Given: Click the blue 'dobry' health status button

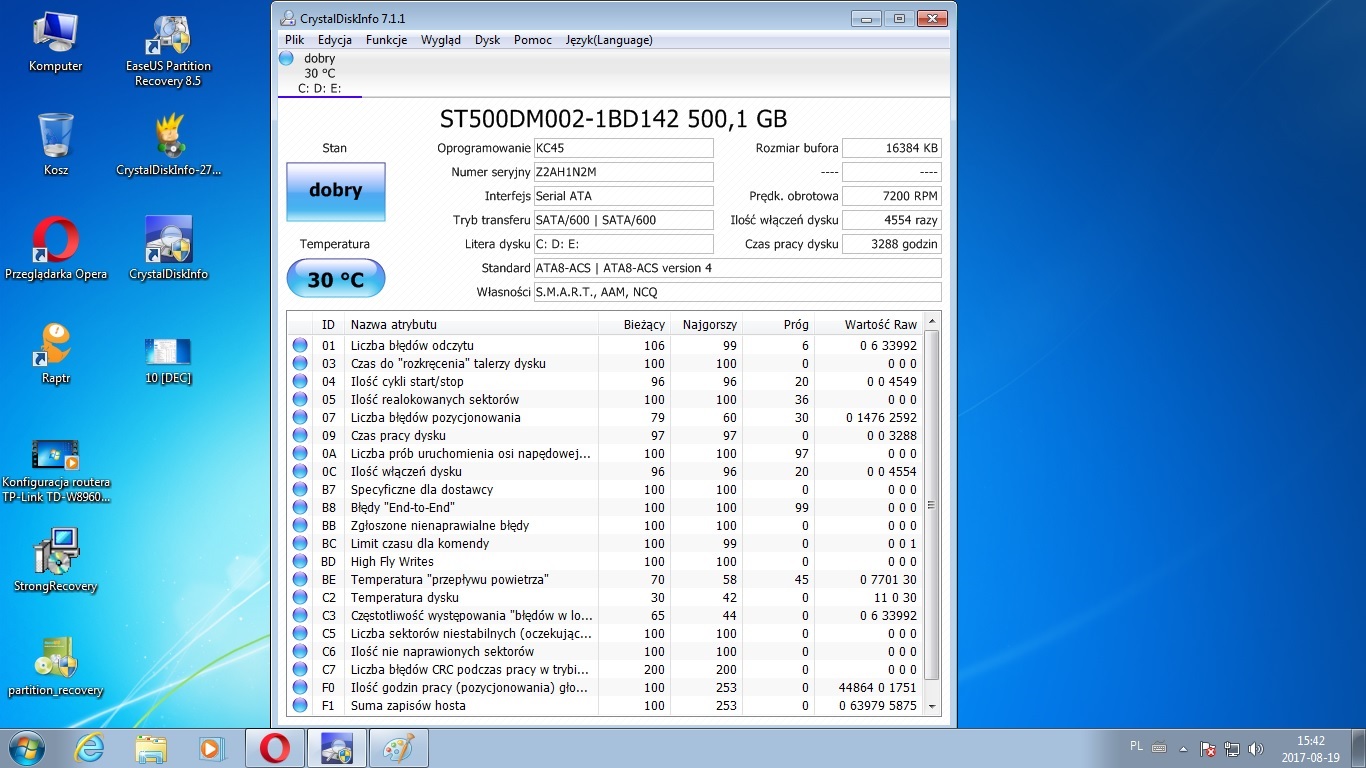Looking at the screenshot, I should point(336,191).
